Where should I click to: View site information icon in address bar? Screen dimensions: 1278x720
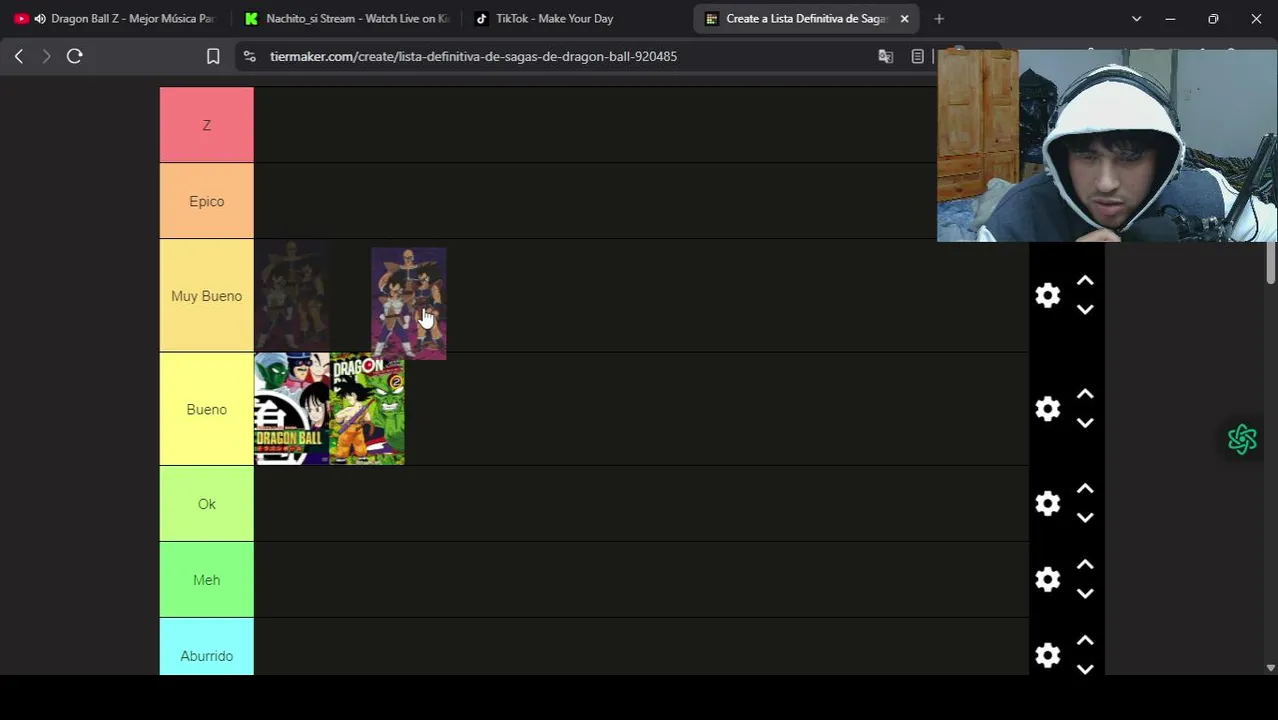point(250,56)
